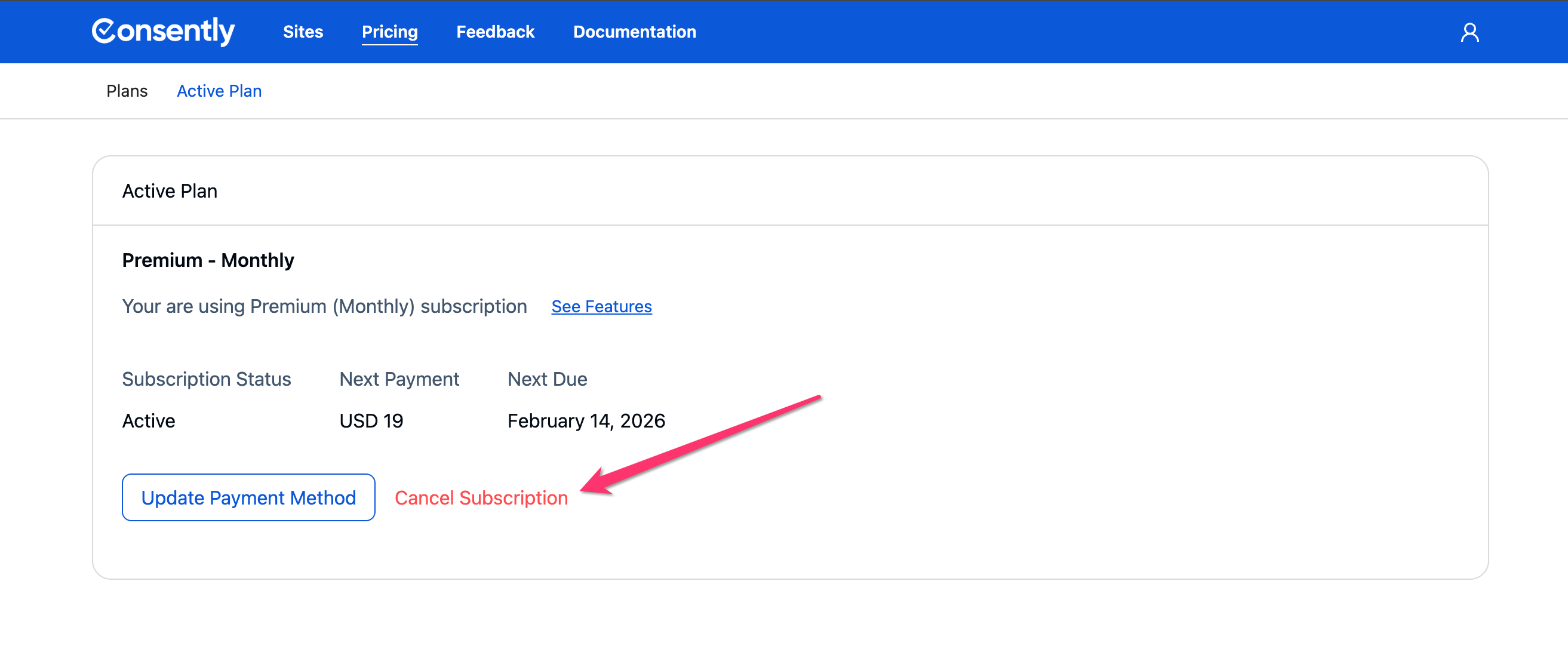Open the user profile icon
Viewport: 1568px width, 658px height.
point(1469,32)
